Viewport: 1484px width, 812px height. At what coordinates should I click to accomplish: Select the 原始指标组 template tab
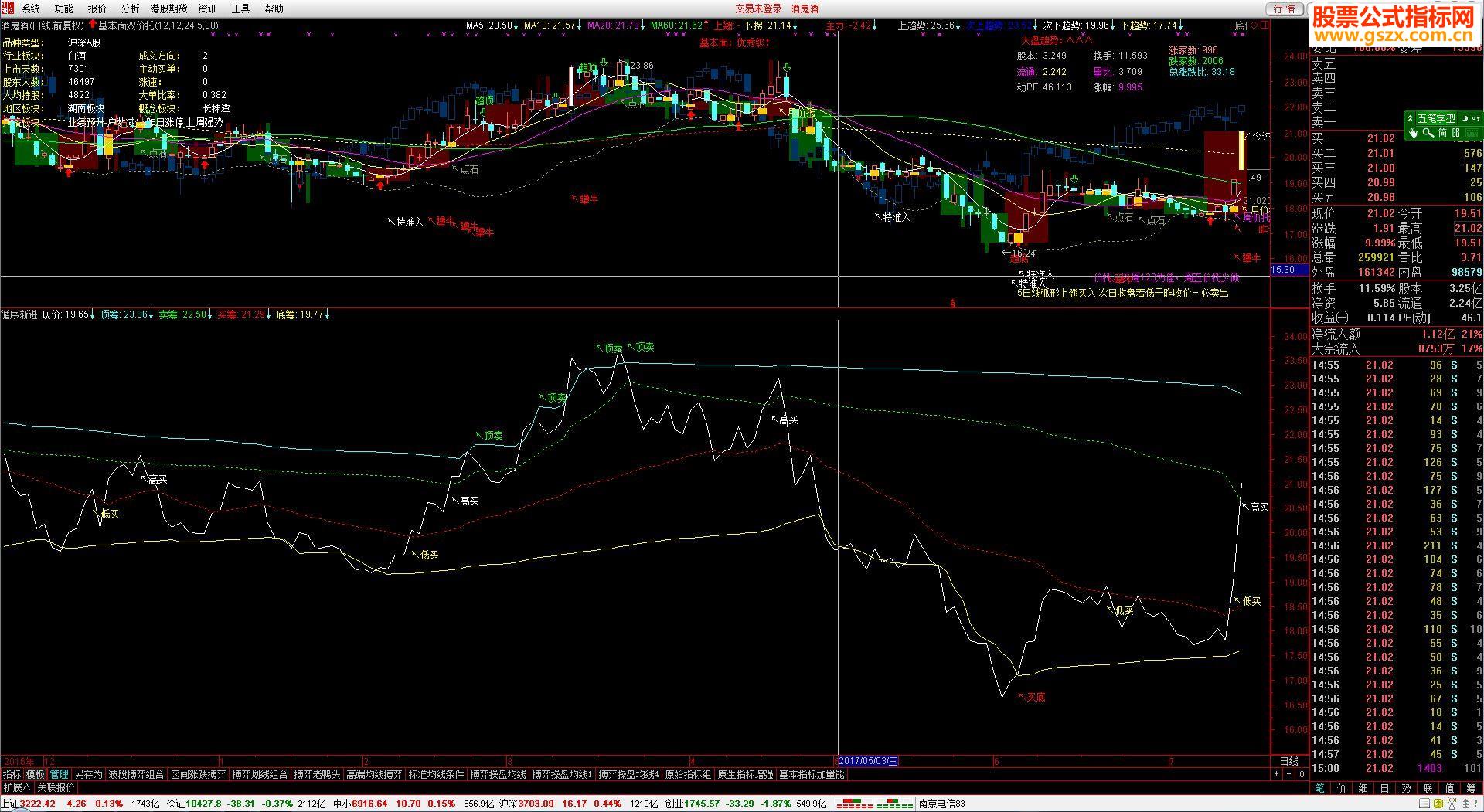click(x=688, y=774)
